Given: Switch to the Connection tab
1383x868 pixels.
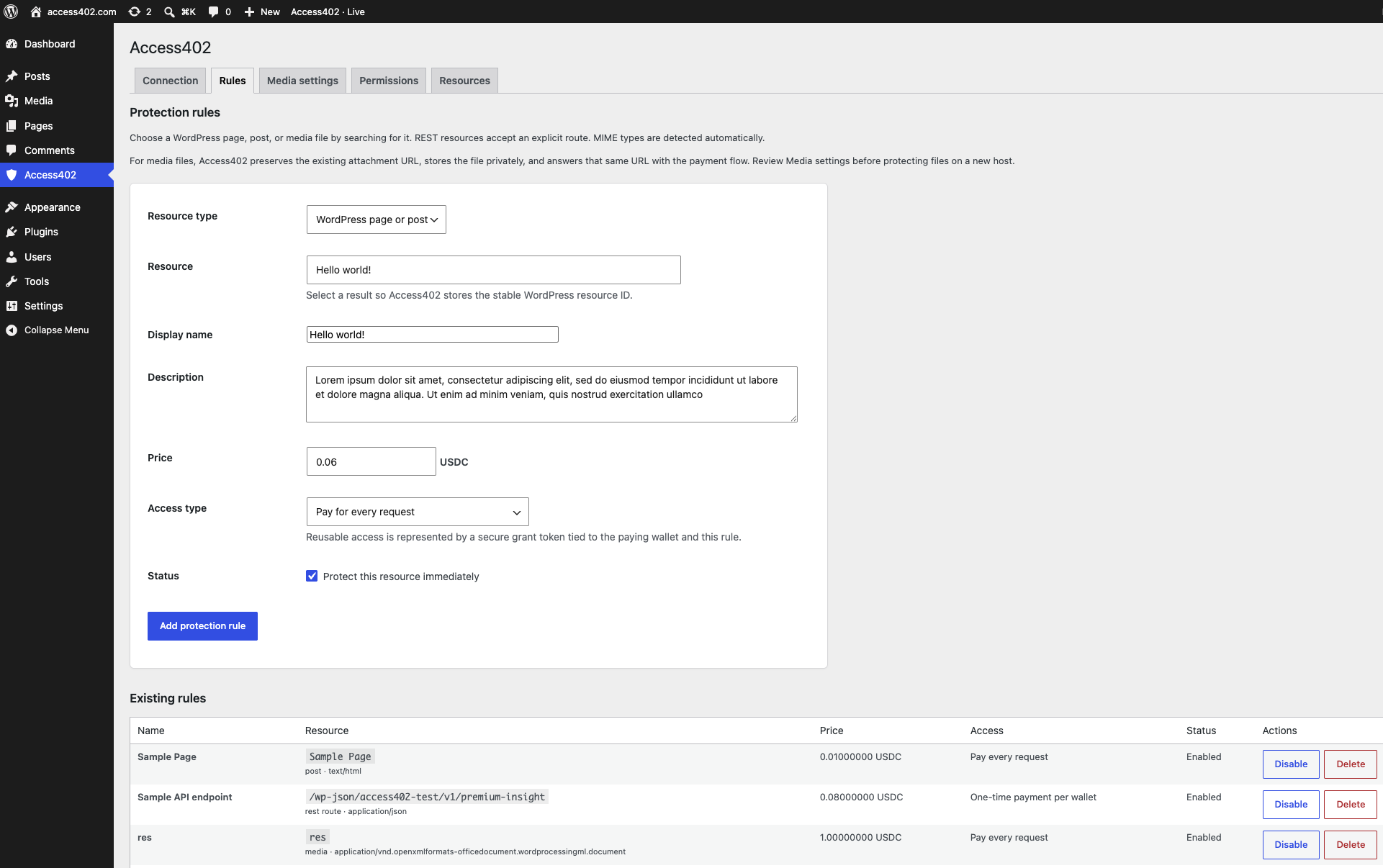Looking at the screenshot, I should tap(170, 81).
